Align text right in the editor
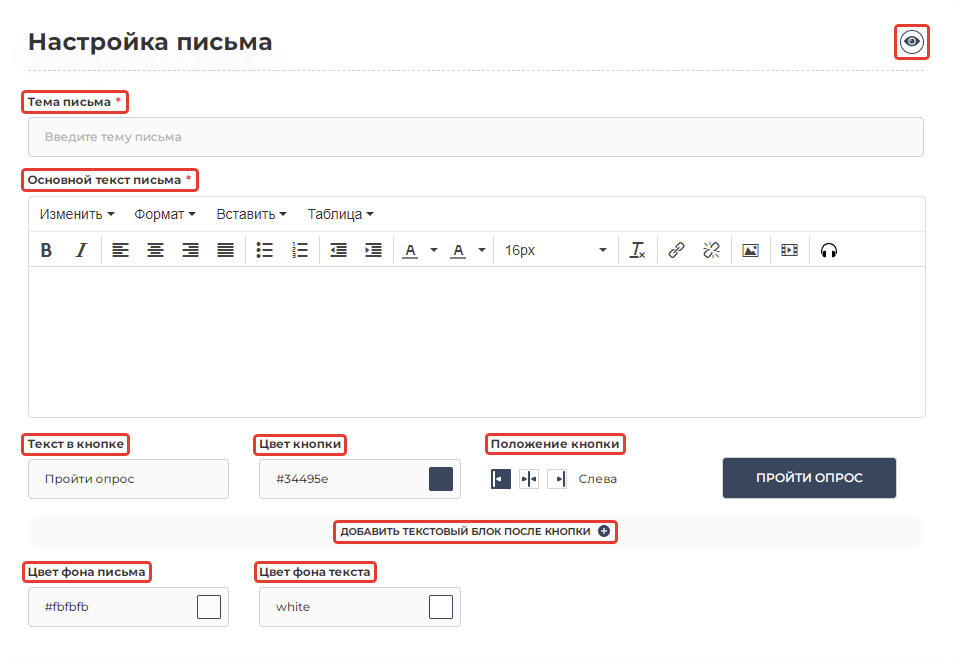 [191, 250]
